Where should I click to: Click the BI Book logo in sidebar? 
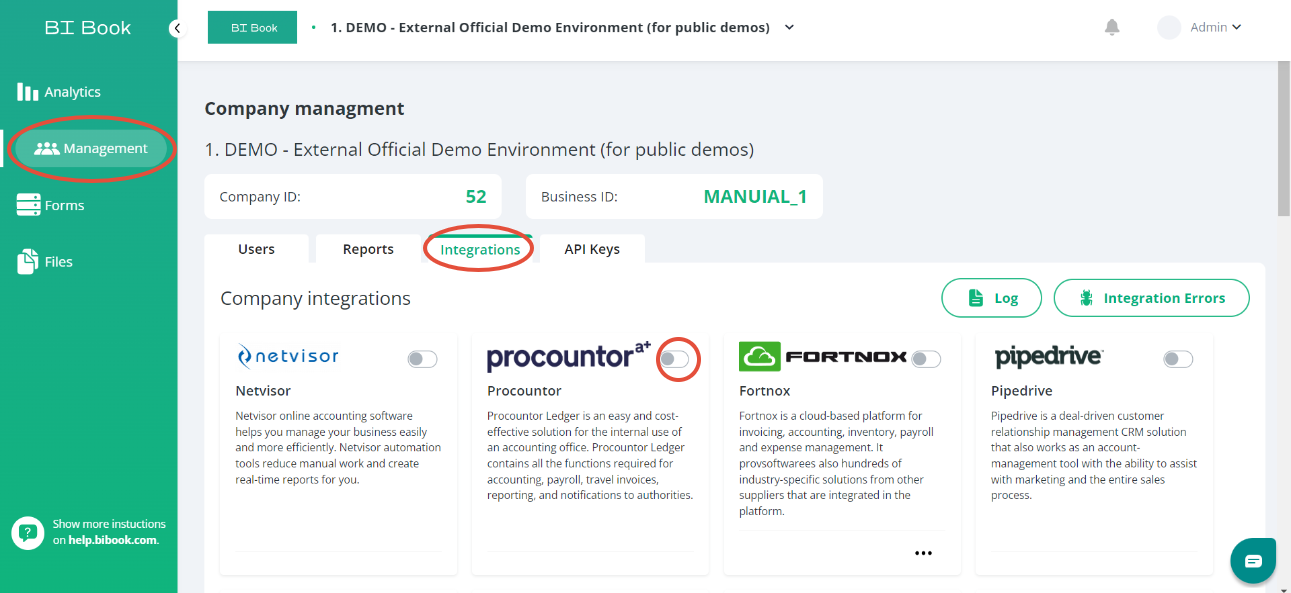(88, 28)
